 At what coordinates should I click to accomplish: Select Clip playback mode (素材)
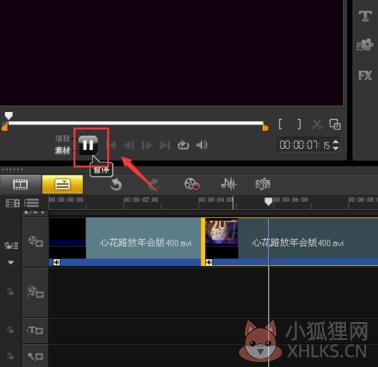(x=63, y=150)
